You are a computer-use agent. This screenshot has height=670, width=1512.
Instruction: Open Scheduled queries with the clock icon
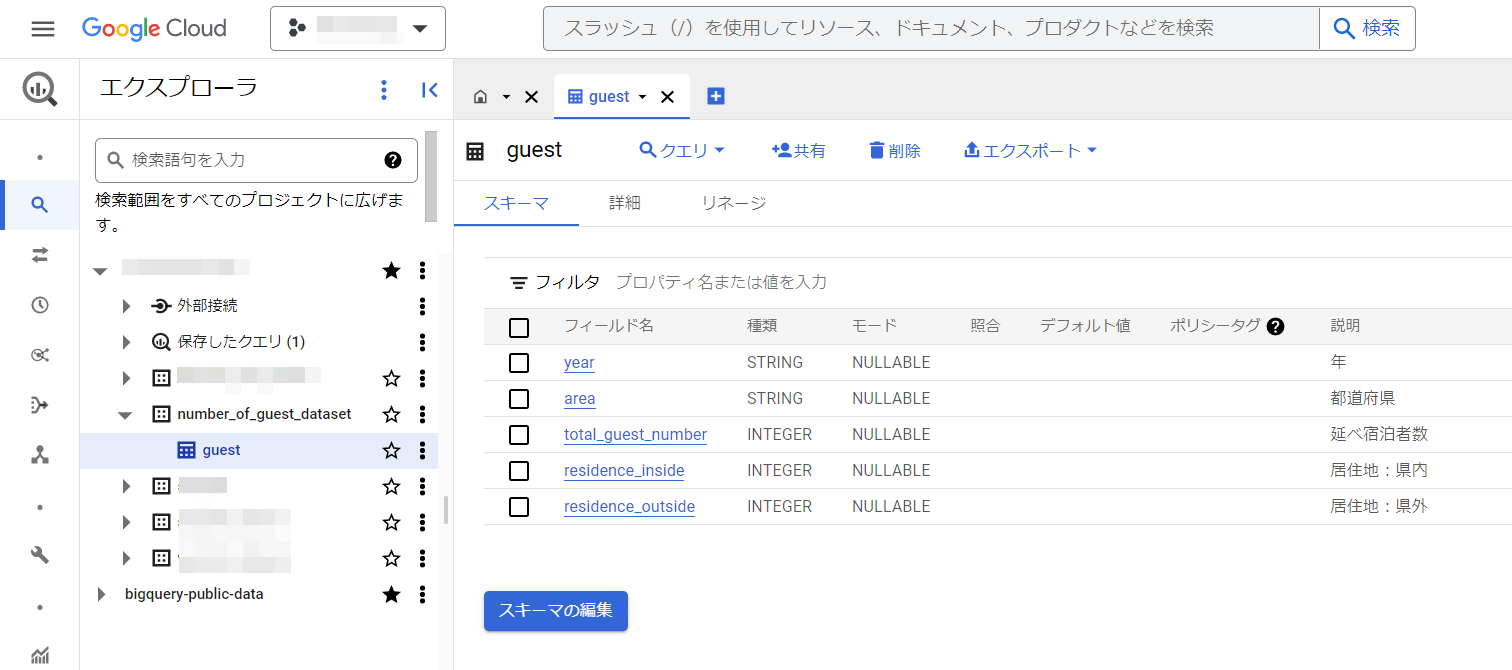click(40, 304)
